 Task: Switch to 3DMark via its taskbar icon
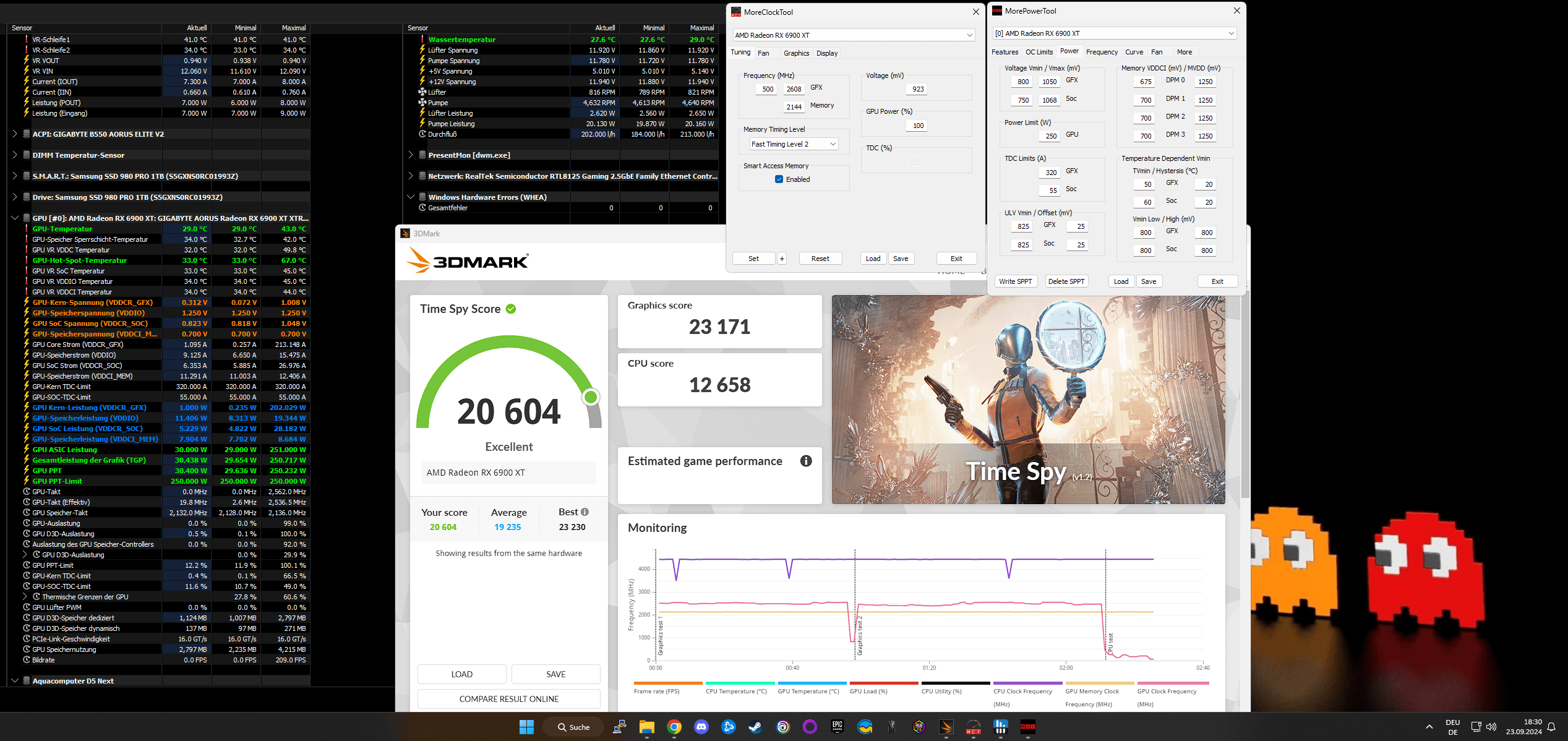pos(946,727)
